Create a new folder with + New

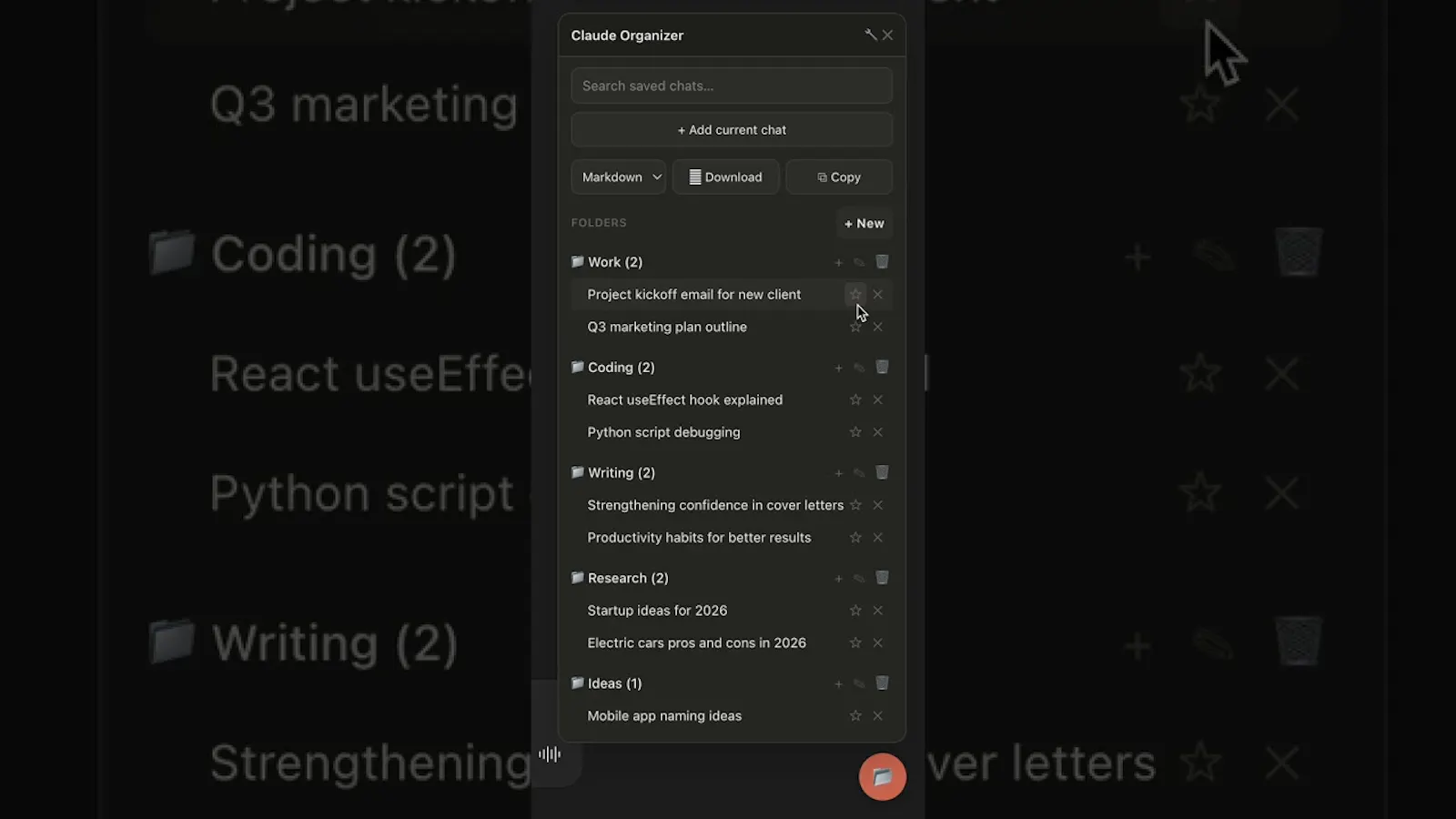coord(864,224)
